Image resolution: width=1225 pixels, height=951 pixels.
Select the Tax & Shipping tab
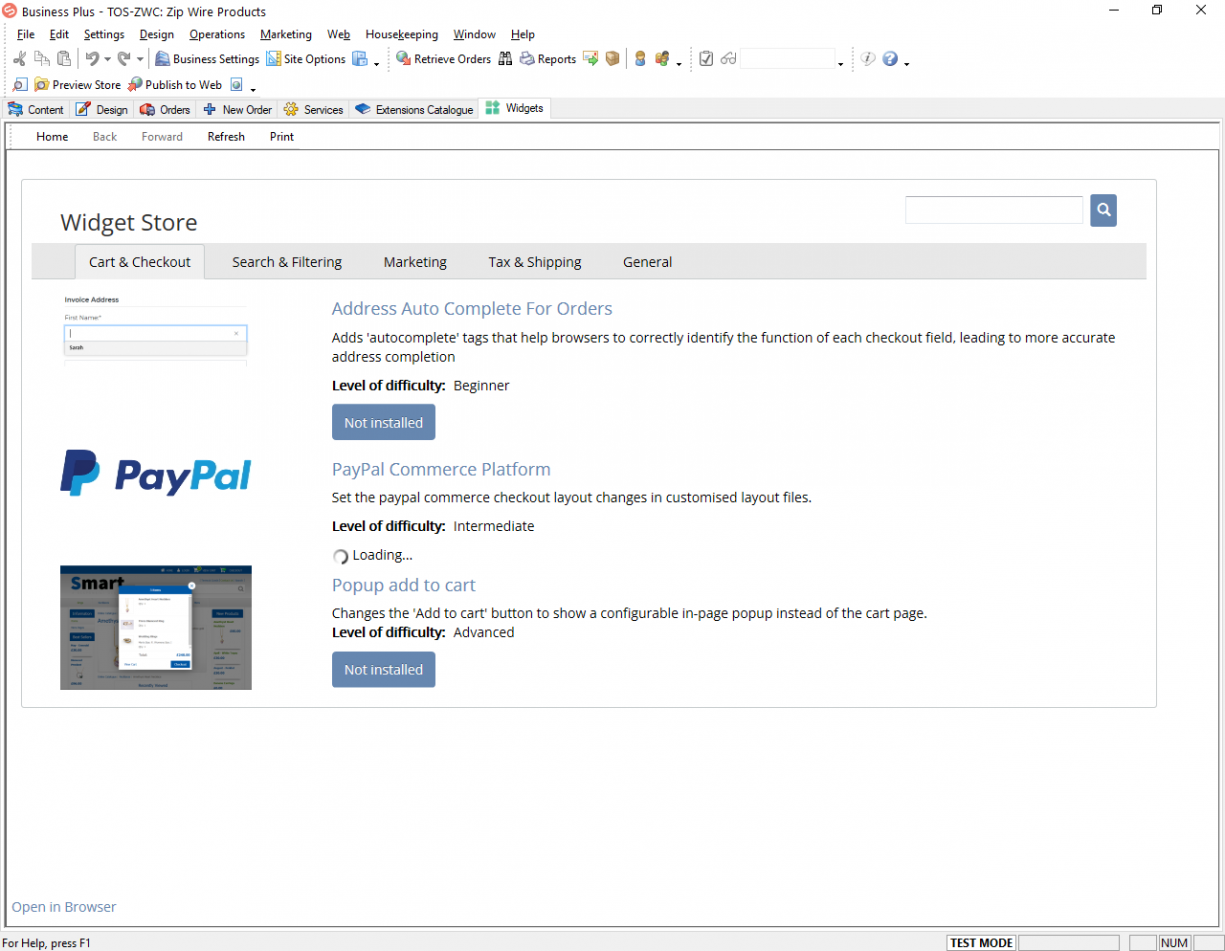(x=534, y=262)
